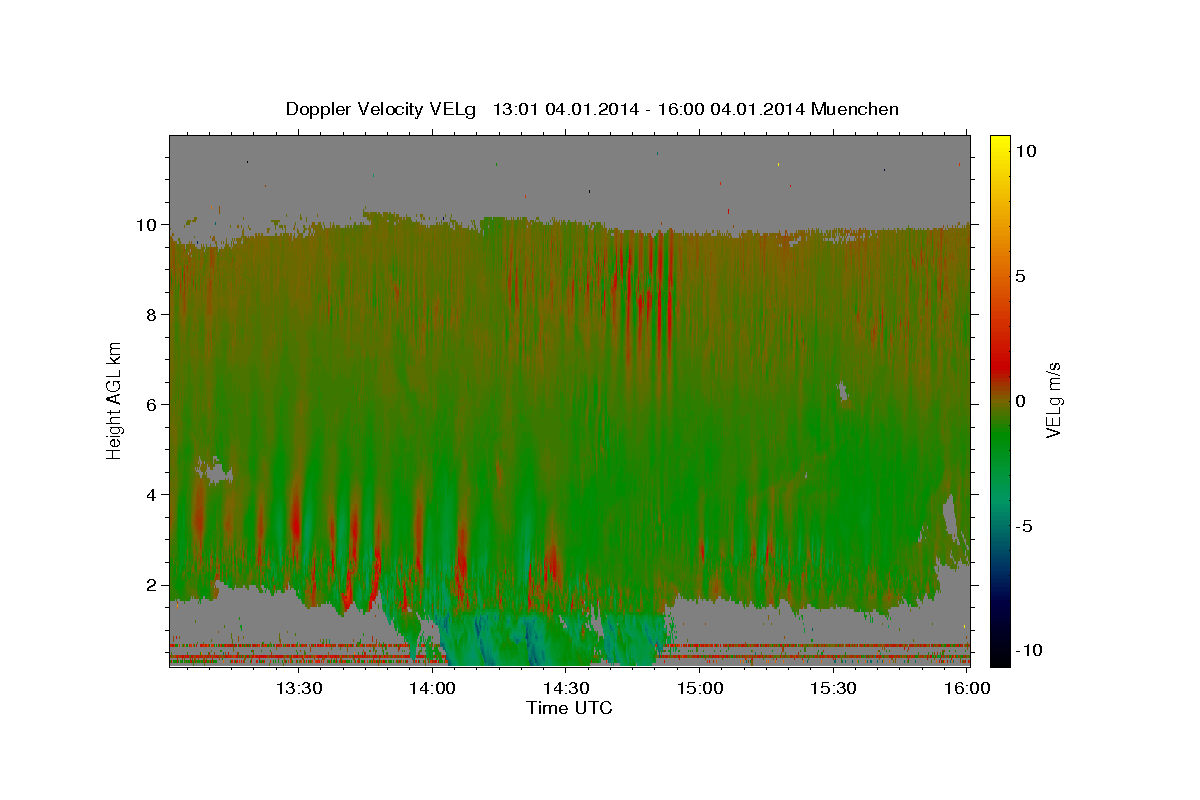
Task: Click the 'Height AGL km' axis label
Action: [114, 400]
